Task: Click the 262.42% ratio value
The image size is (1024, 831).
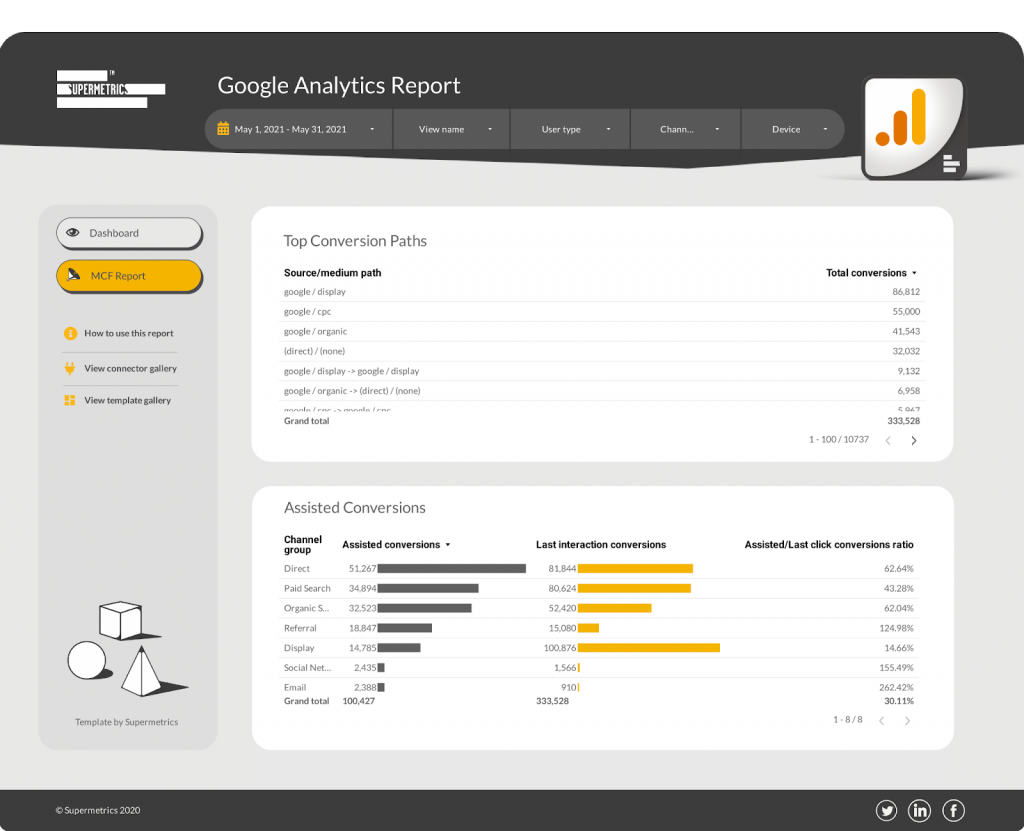Action: click(x=896, y=688)
